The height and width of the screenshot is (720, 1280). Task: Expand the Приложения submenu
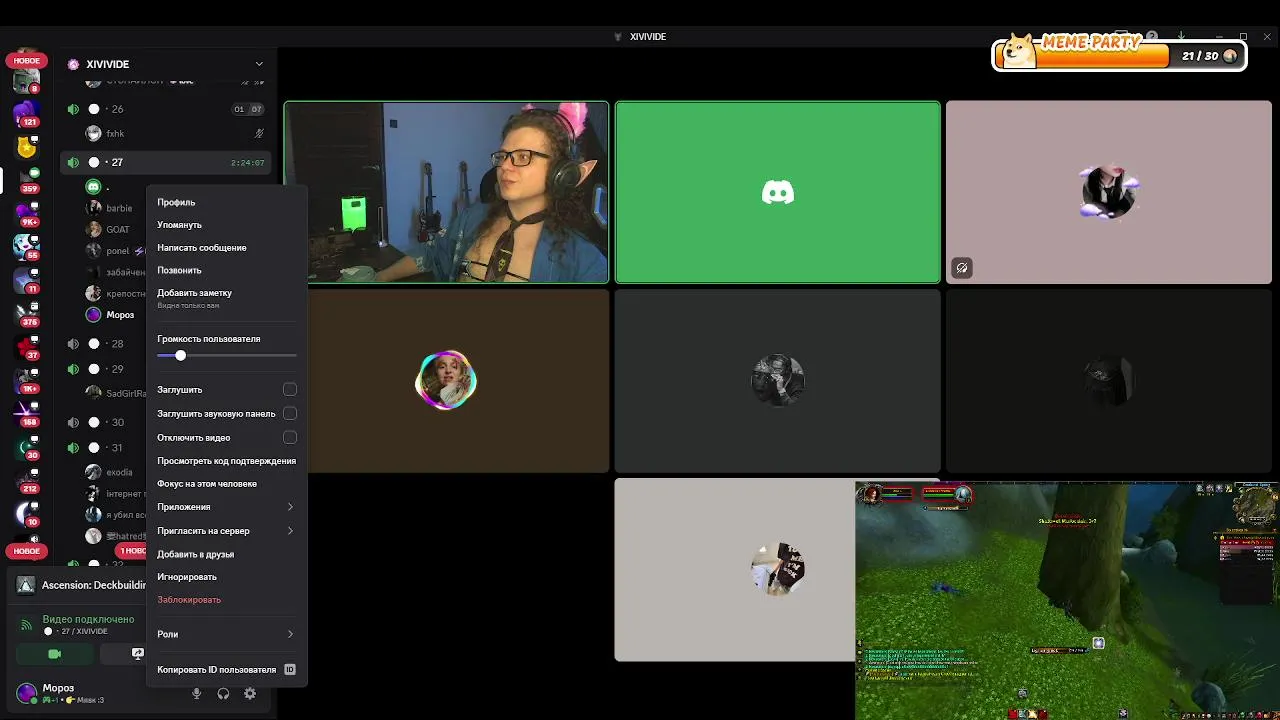226,507
